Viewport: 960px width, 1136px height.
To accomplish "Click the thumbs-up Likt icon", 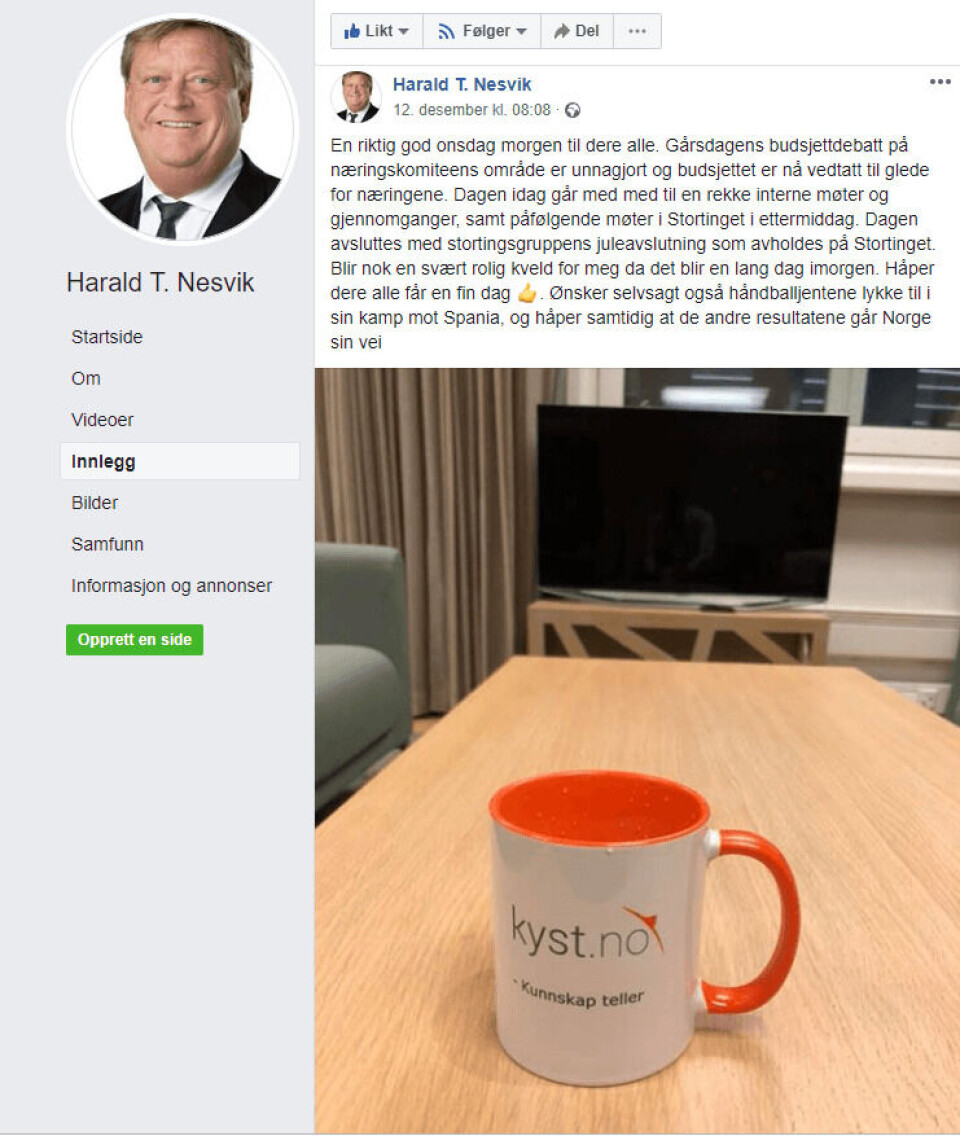I will pos(352,31).
